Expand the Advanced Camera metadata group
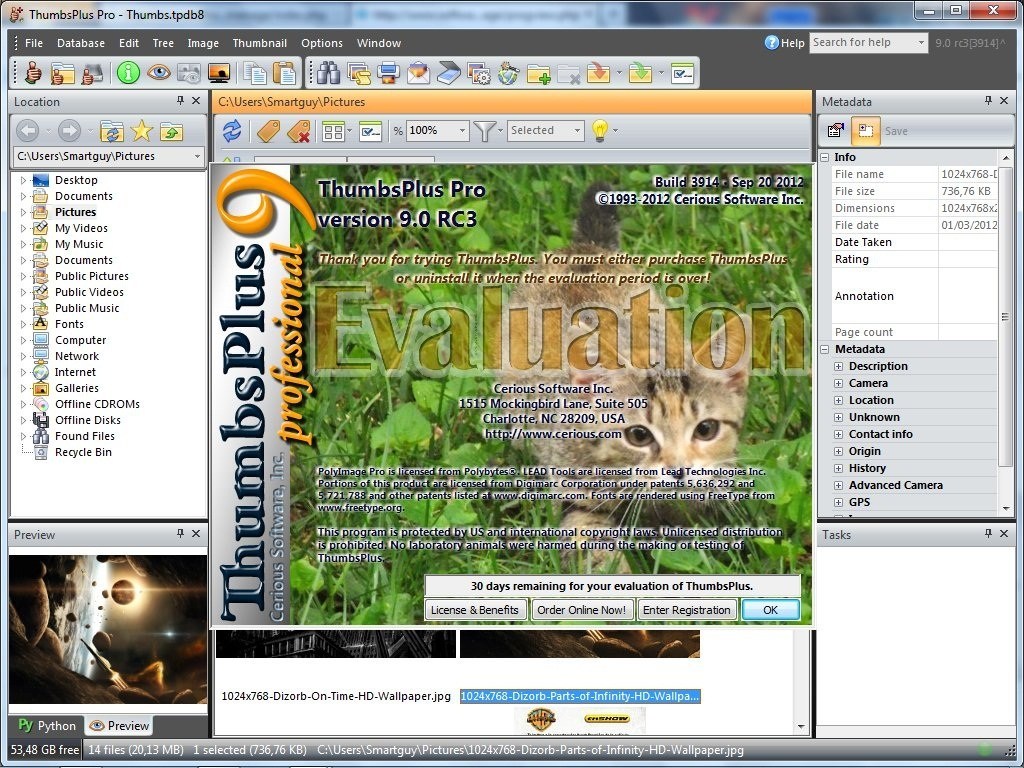1024x768 pixels. (x=839, y=485)
